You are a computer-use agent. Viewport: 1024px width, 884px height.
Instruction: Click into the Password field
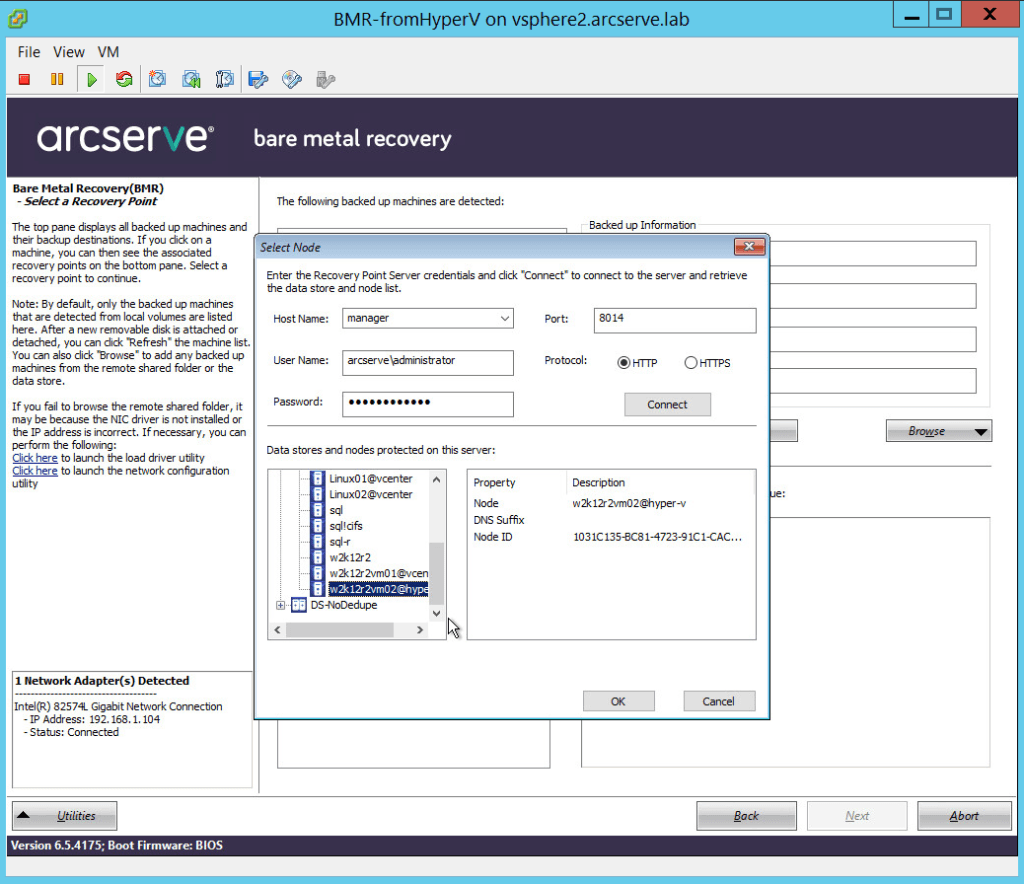tap(428, 404)
